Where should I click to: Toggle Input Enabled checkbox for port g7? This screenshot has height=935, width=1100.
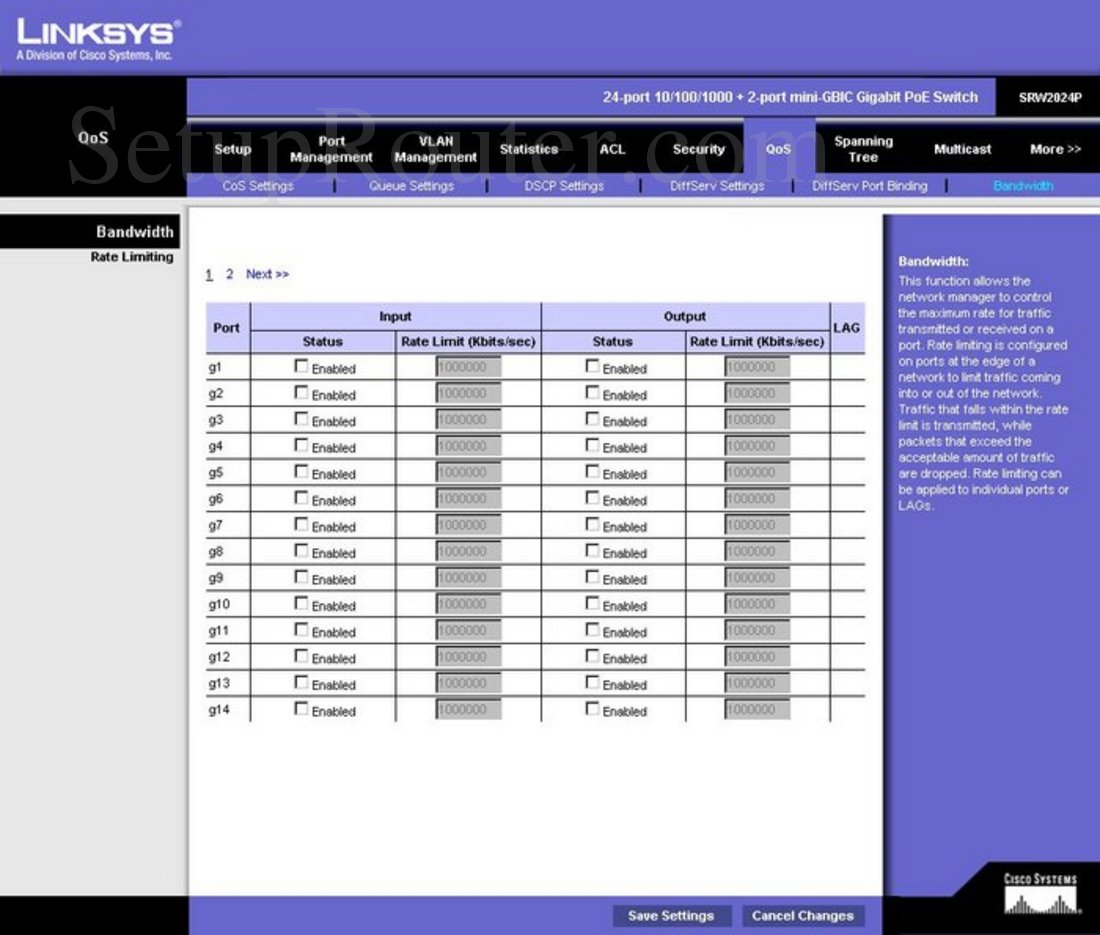(x=301, y=523)
